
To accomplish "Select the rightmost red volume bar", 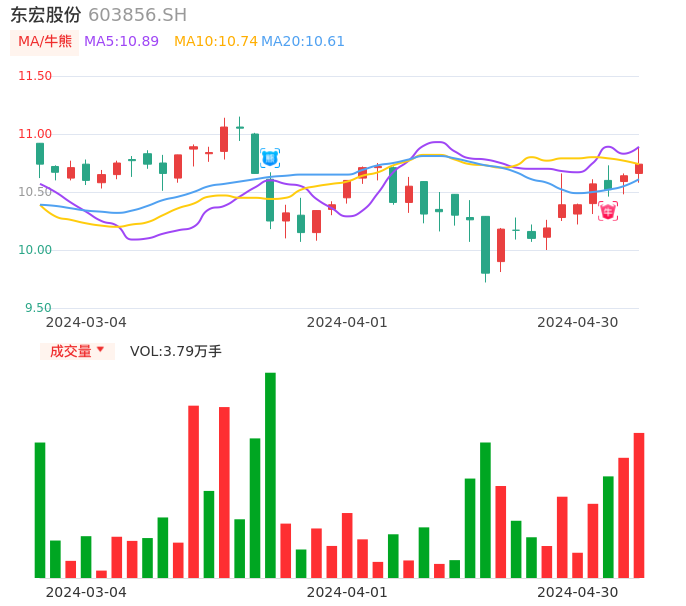I will 638,505.
